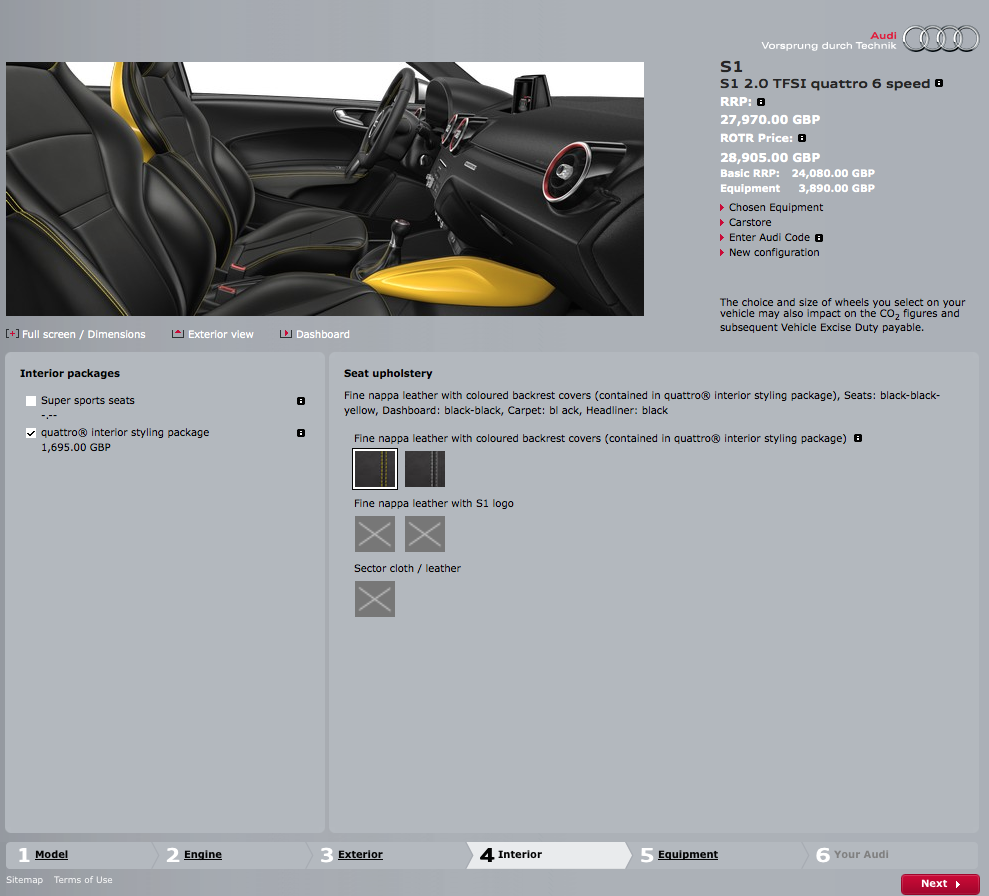View info for Super sports seats
Screen dimensions: 989x896
[x=301, y=401]
